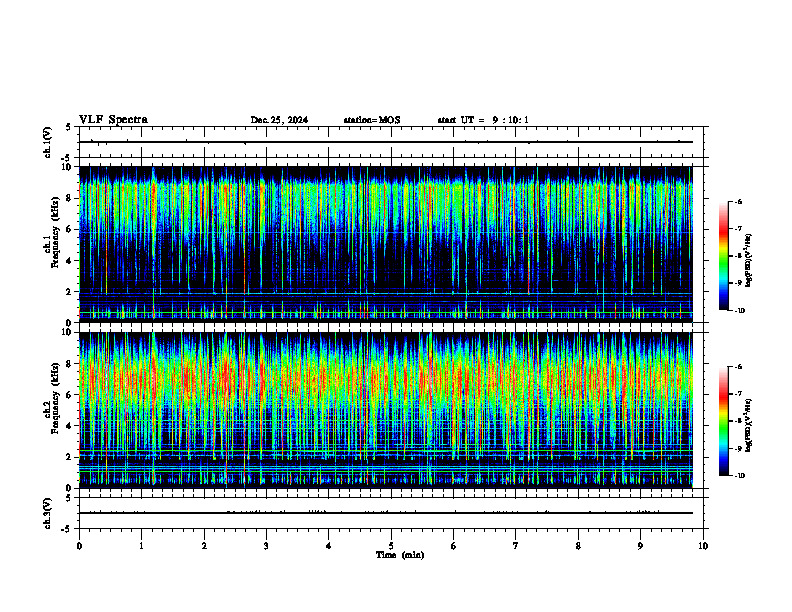Click the "5" tick on ch.1(V) axis
The height and width of the screenshot is (612, 792).
click(x=68, y=127)
